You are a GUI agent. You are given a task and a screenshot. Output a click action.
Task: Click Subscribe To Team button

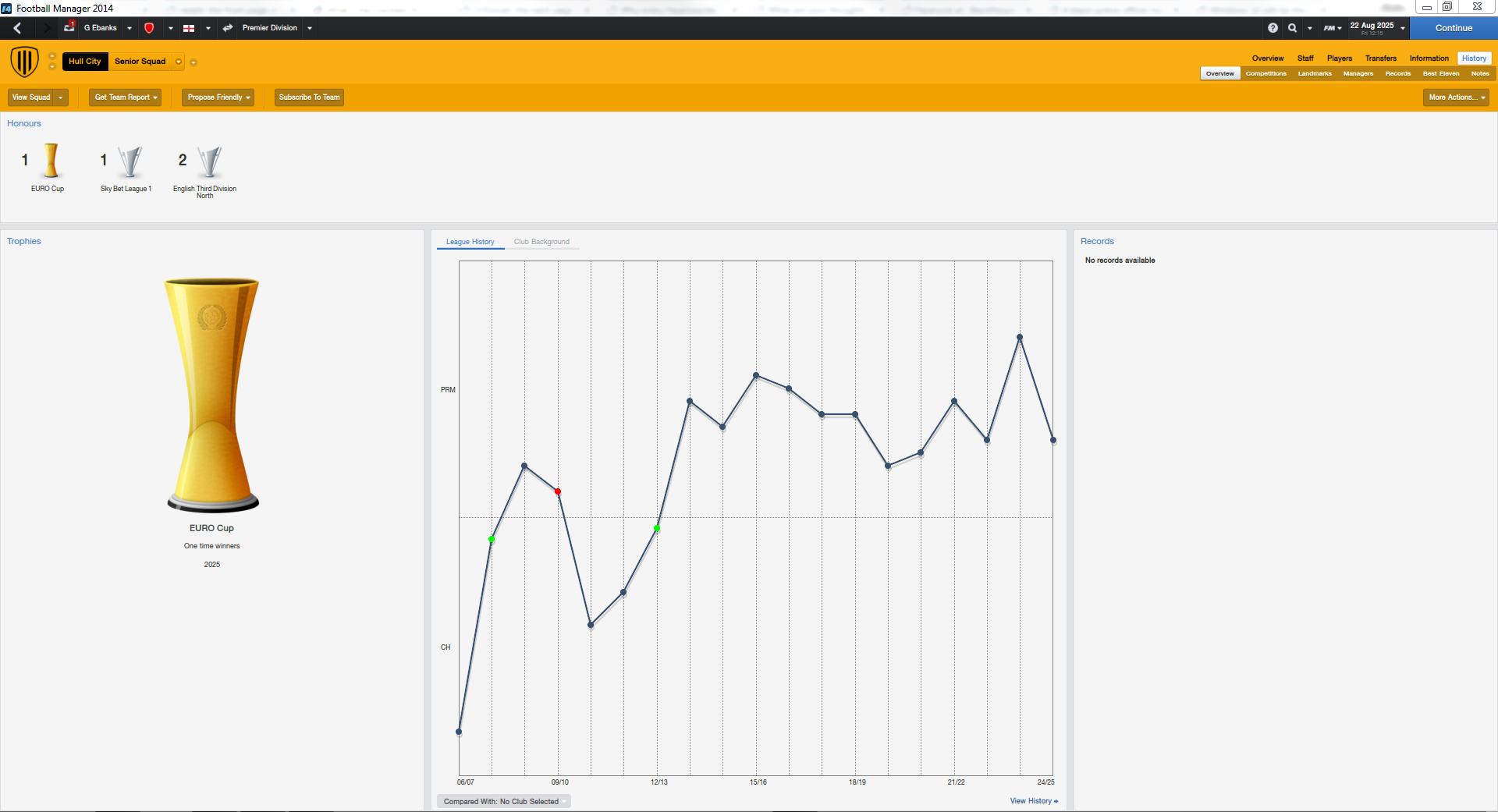309,98
